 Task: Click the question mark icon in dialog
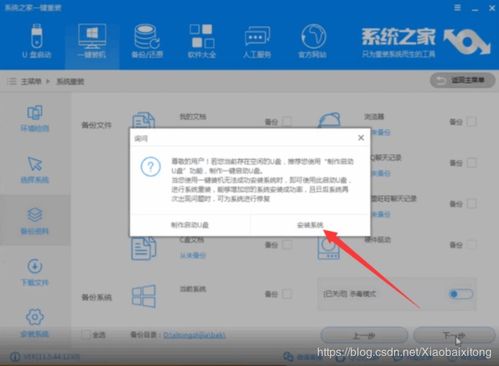pos(150,167)
